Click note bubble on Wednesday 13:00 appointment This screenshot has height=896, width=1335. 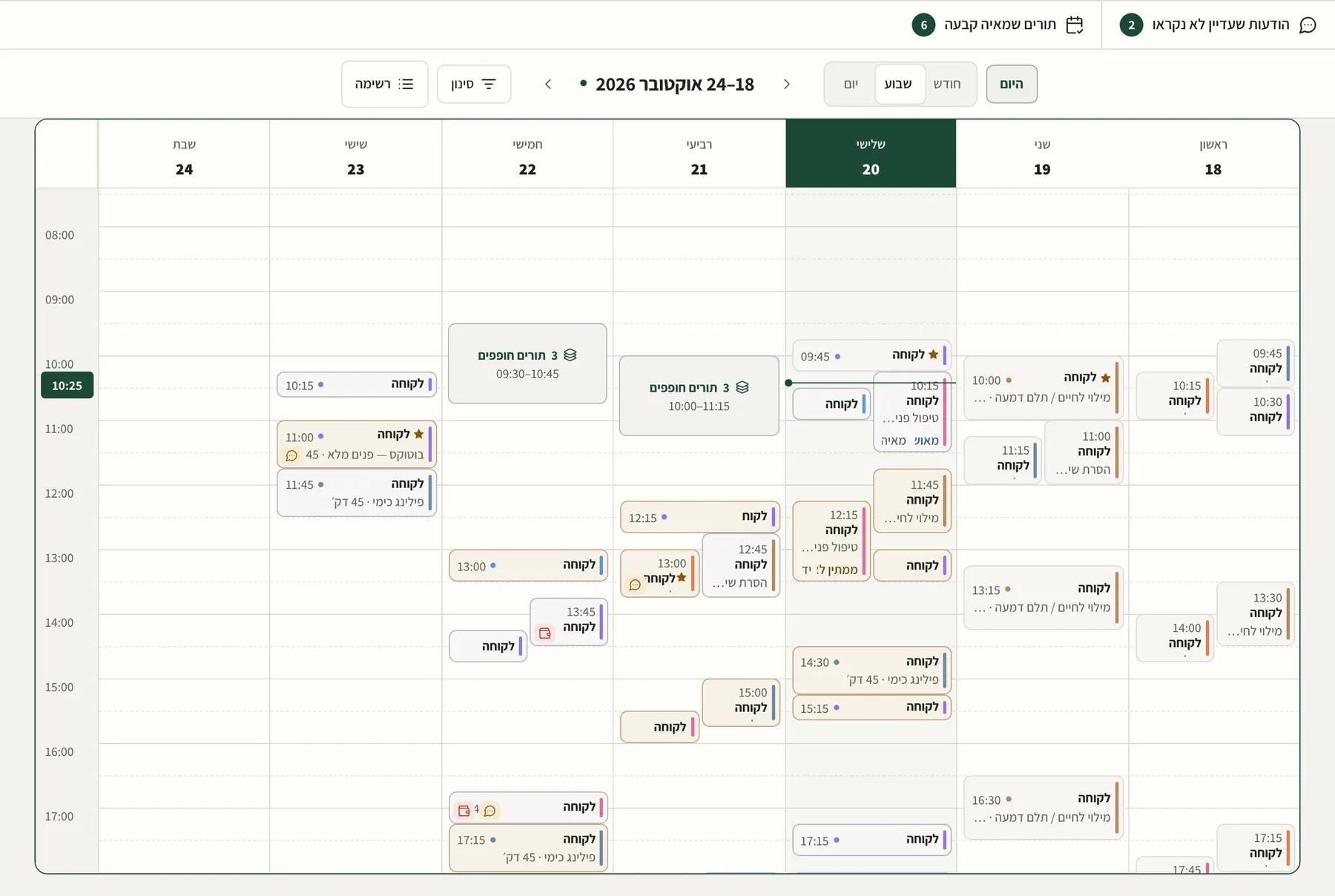635,584
